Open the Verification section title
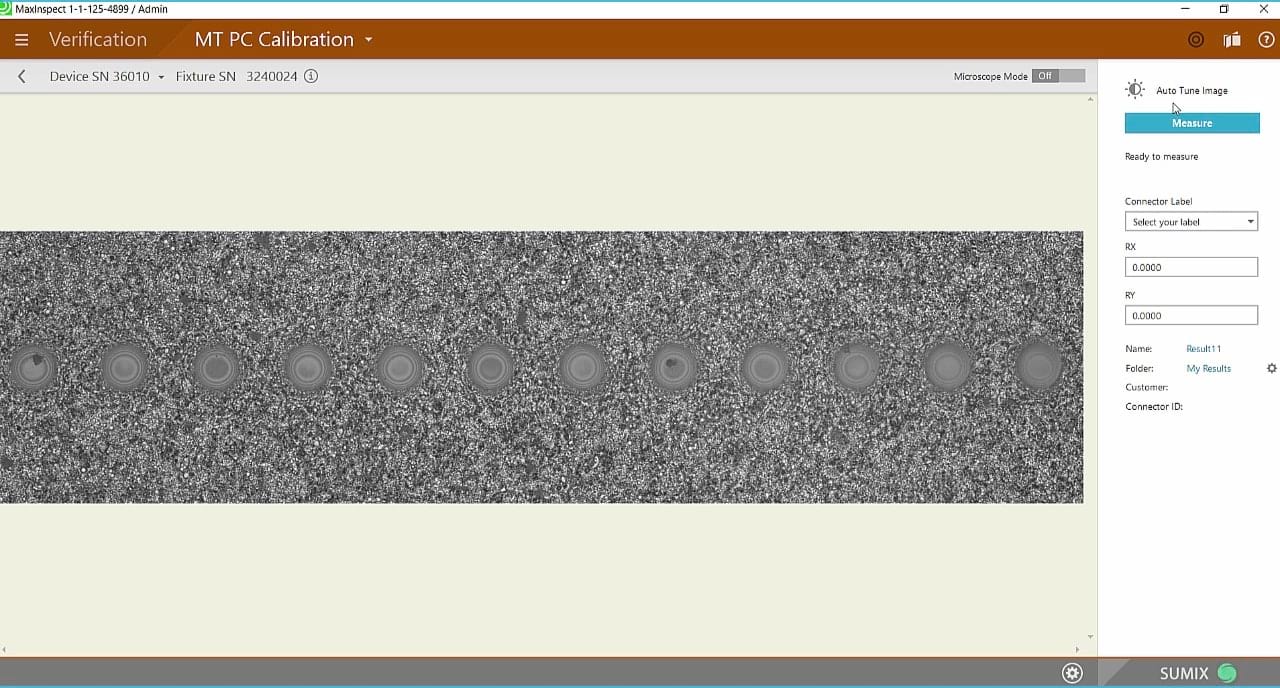The width and height of the screenshot is (1280, 688). [98, 40]
